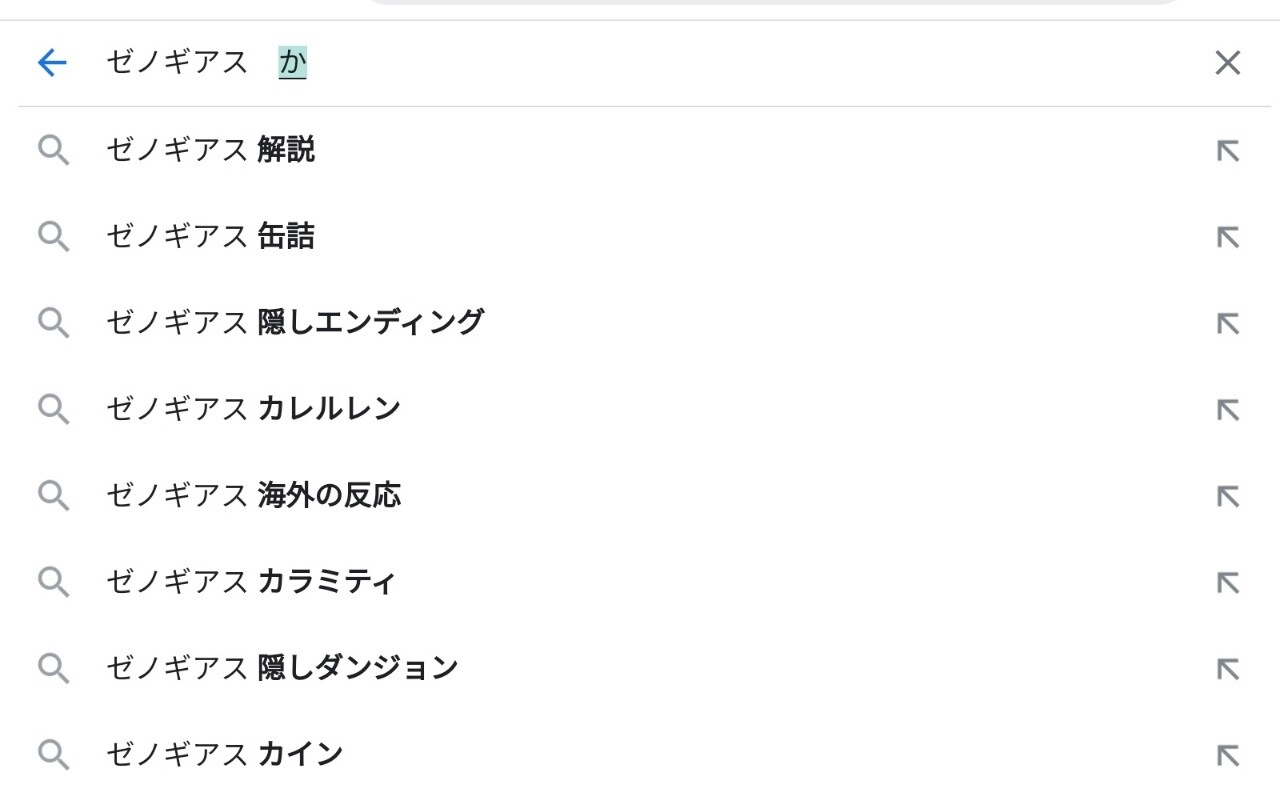Click the arrow icon beside 隠しエンディング
The height and width of the screenshot is (801, 1280).
click(x=1227, y=323)
